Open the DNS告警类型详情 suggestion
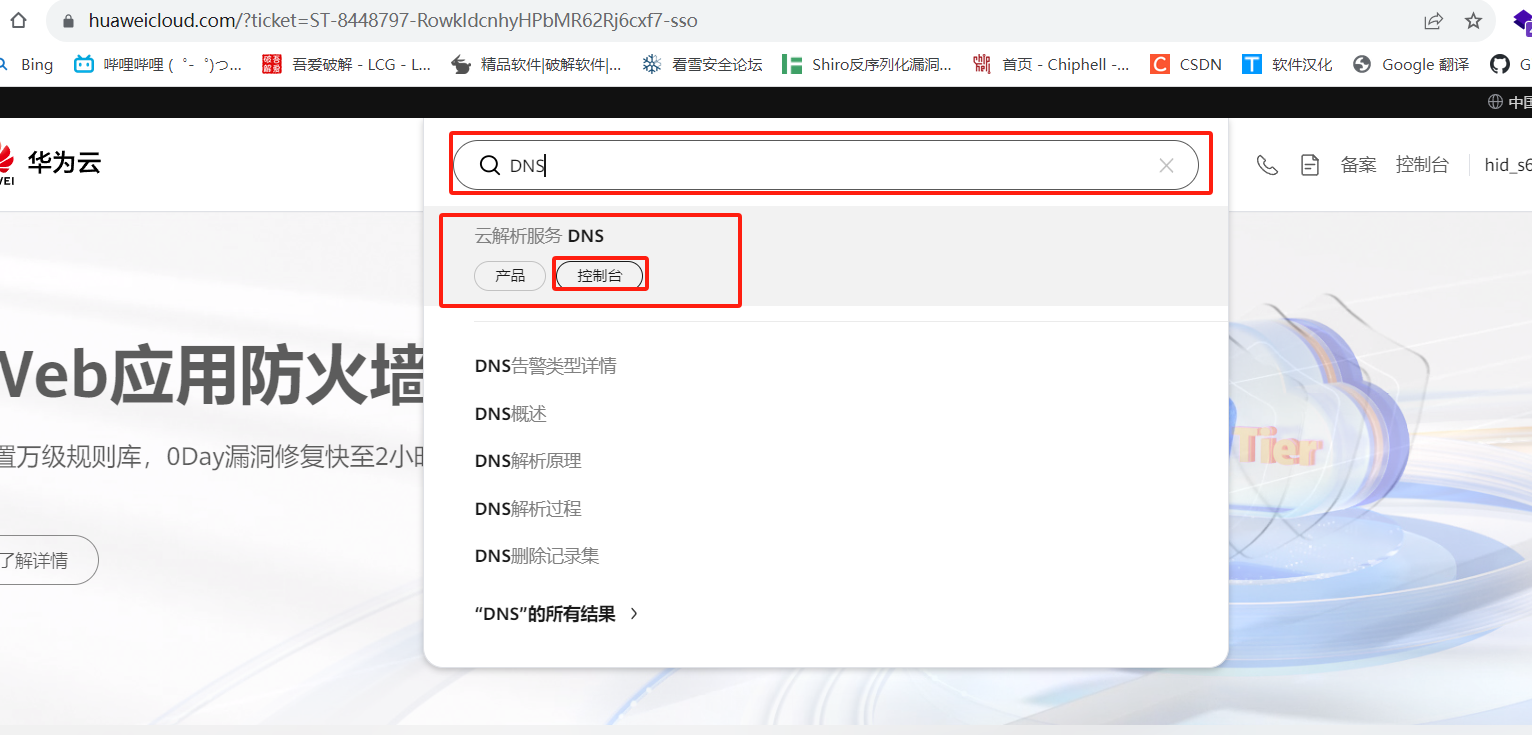This screenshot has width=1532, height=735. [x=545, y=366]
